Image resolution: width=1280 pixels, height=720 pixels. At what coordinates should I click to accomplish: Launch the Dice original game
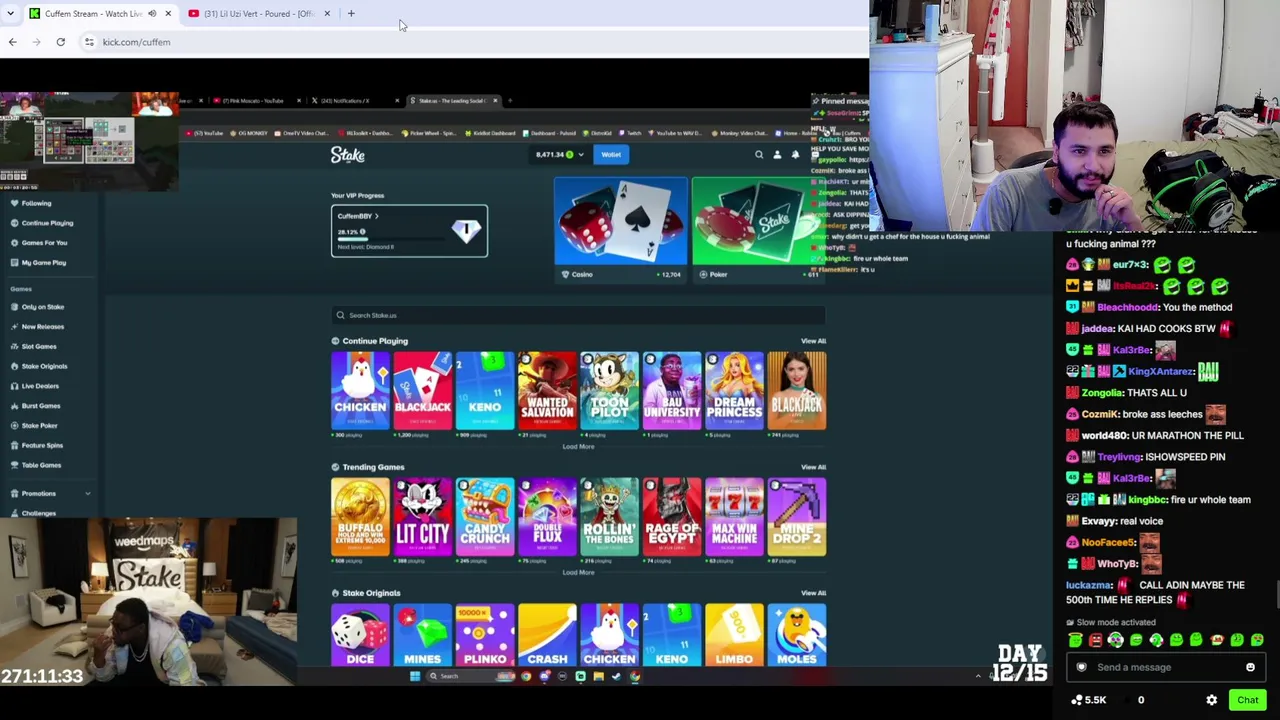coord(360,635)
